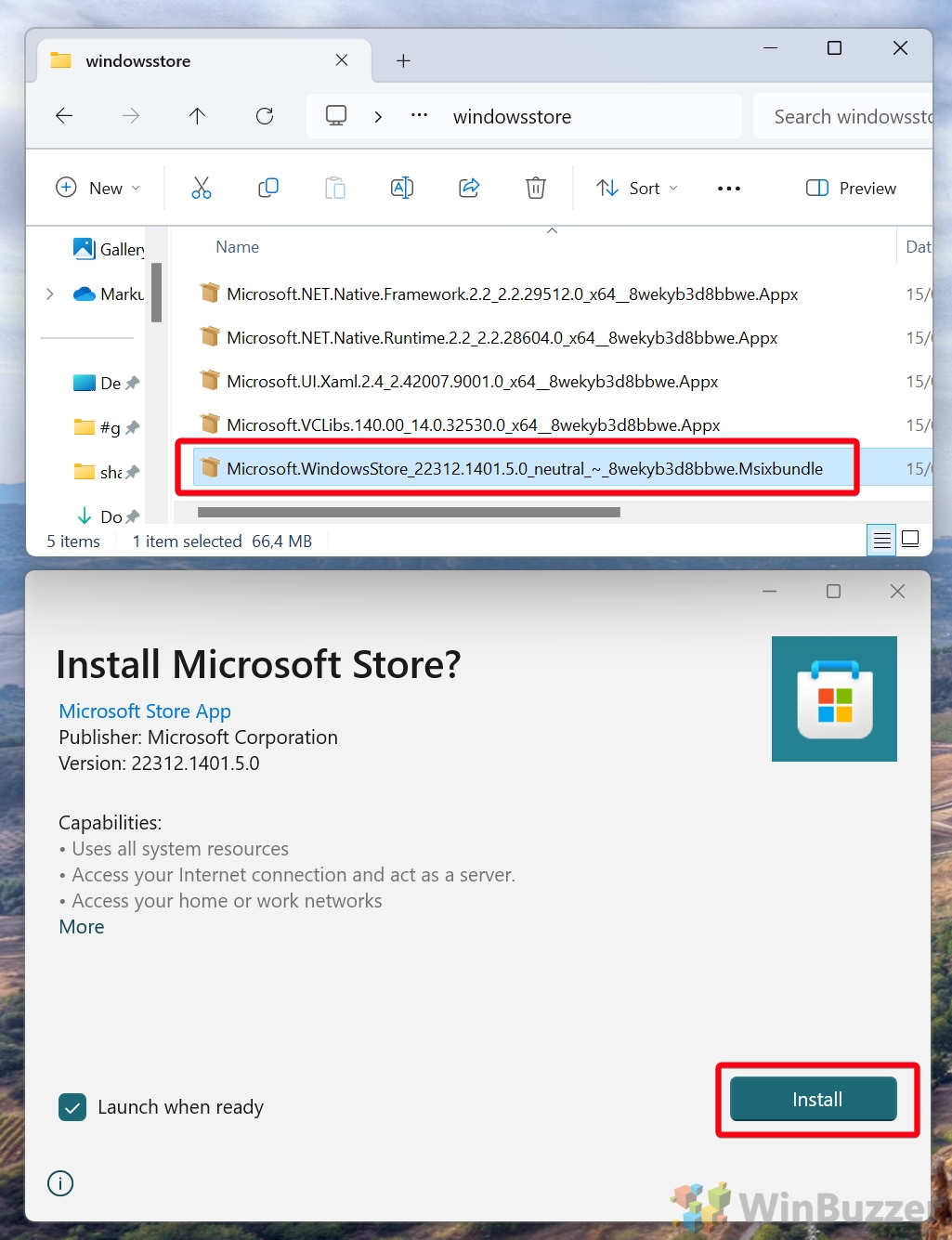Close the windowsstore tab
This screenshot has height=1240, width=952.
tap(342, 60)
